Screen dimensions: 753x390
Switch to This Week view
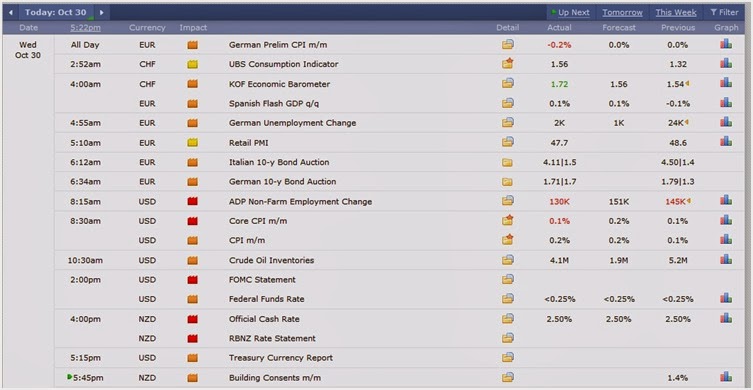click(676, 12)
